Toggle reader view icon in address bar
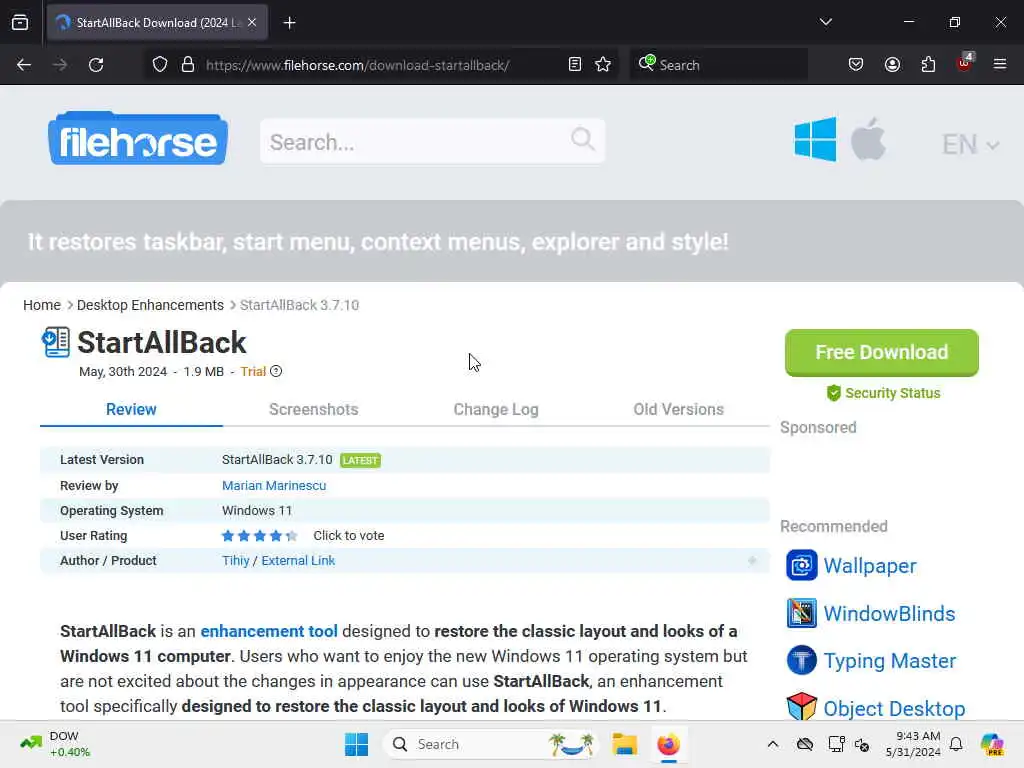This screenshot has width=1024, height=768. click(x=575, y=65)
